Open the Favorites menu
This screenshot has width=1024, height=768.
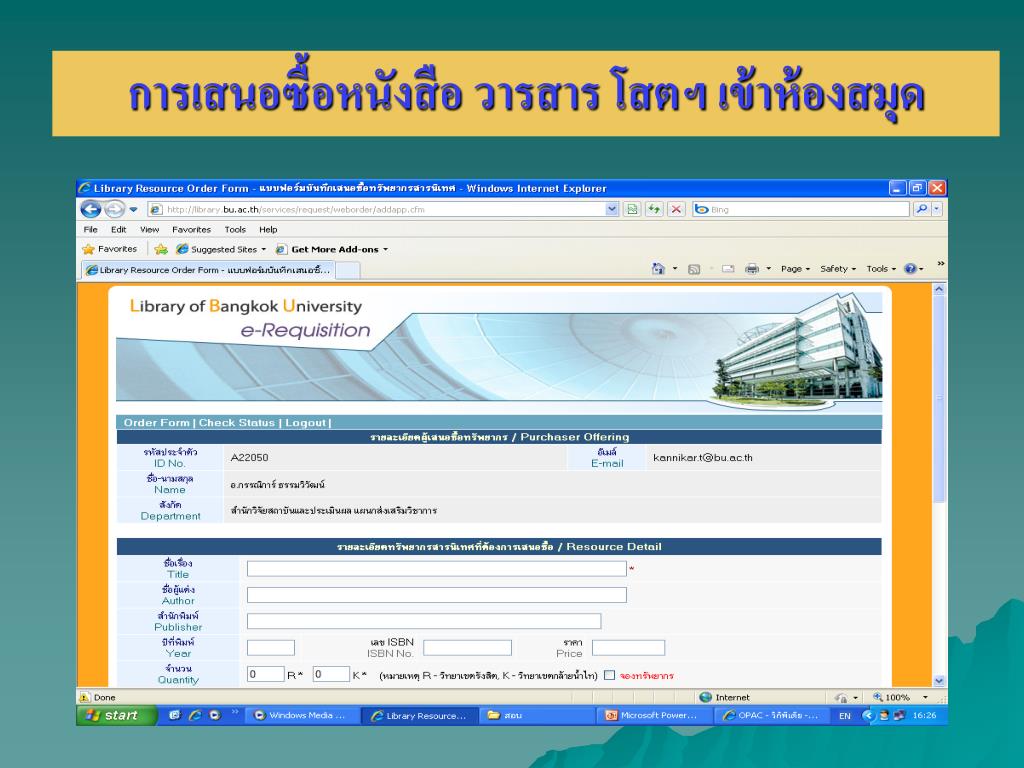click(191, 230)
